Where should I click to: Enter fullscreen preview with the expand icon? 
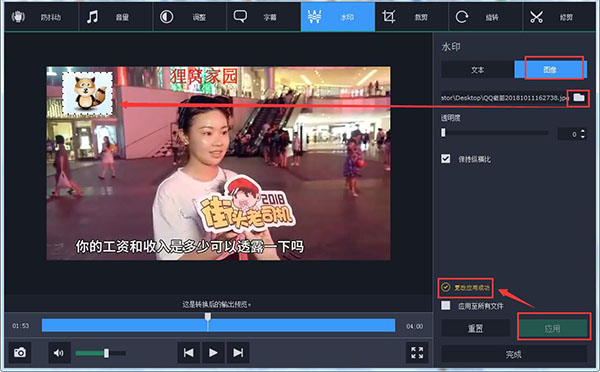click(417, 352)
